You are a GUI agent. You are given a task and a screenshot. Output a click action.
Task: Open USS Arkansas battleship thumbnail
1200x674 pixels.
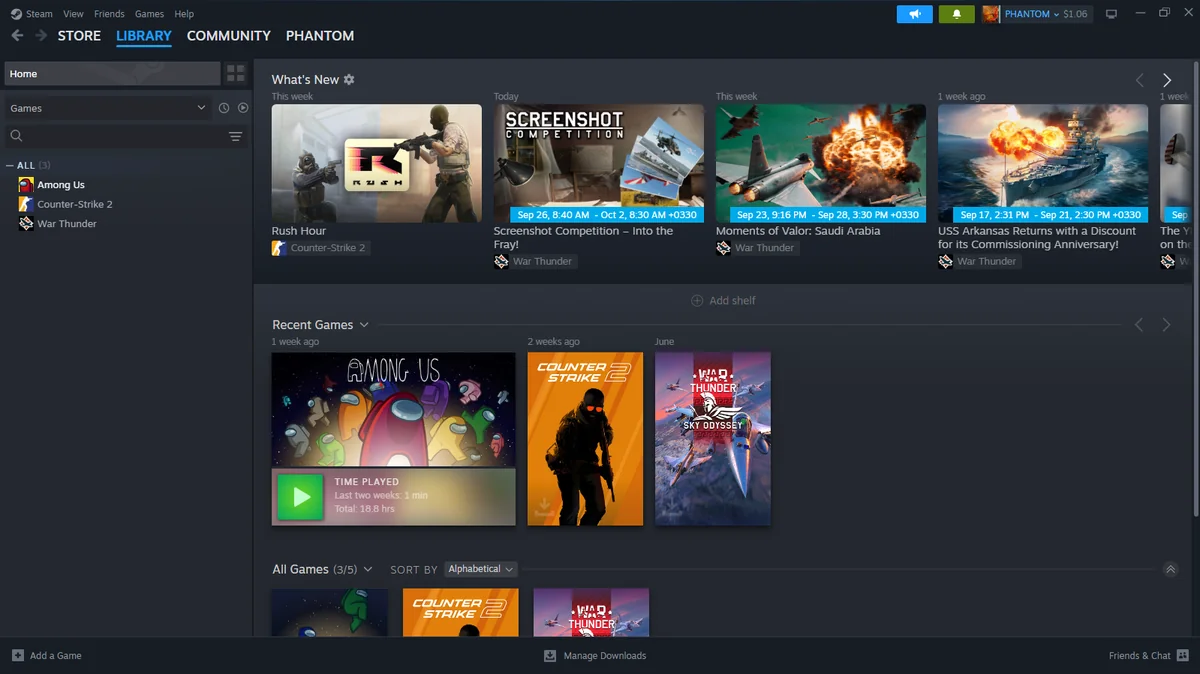click(1042, 163)
